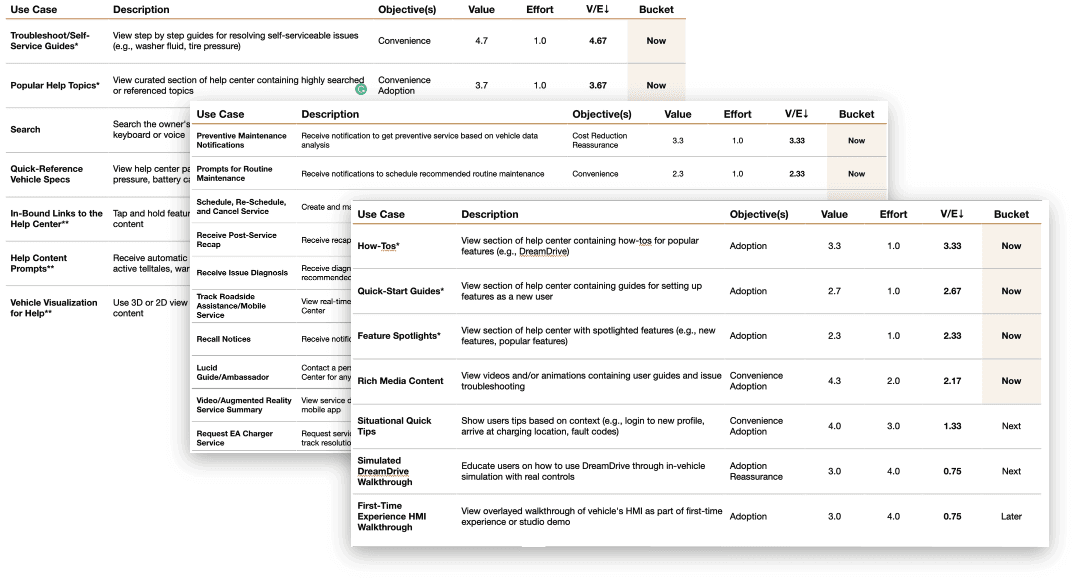Viewport: 1076px width, 581px height.
Task: Click the 3.67 V/E value for Popular Help Topics
Action: (598, 85)
